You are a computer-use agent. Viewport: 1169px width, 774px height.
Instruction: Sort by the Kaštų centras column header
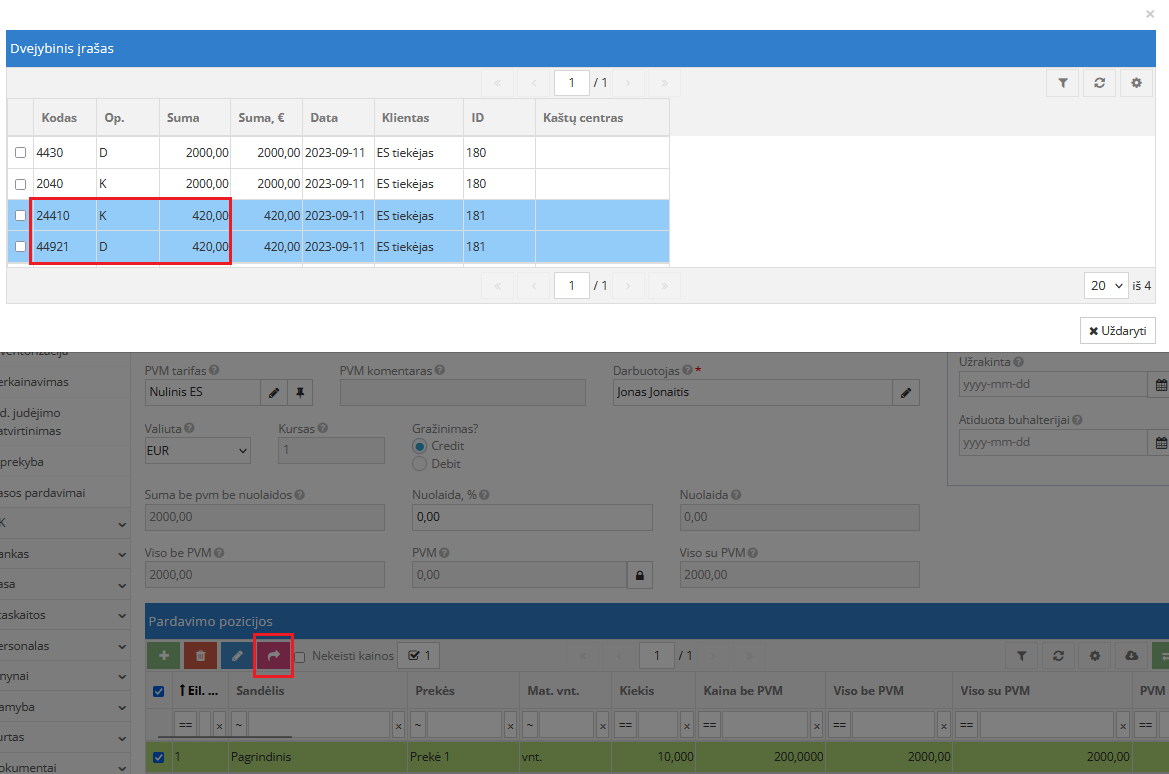[583, 118]
